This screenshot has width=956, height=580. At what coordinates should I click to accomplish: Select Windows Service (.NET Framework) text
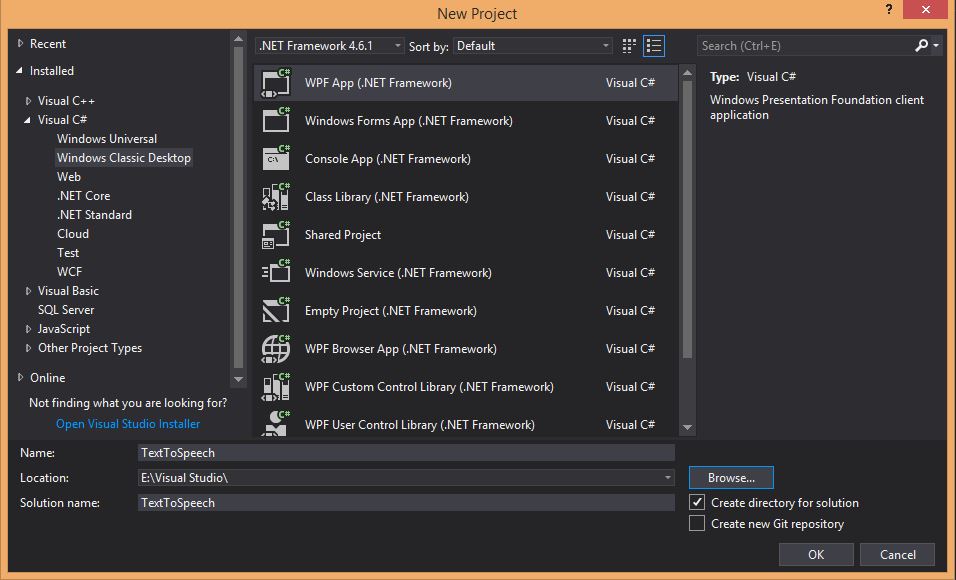[398, 273]
